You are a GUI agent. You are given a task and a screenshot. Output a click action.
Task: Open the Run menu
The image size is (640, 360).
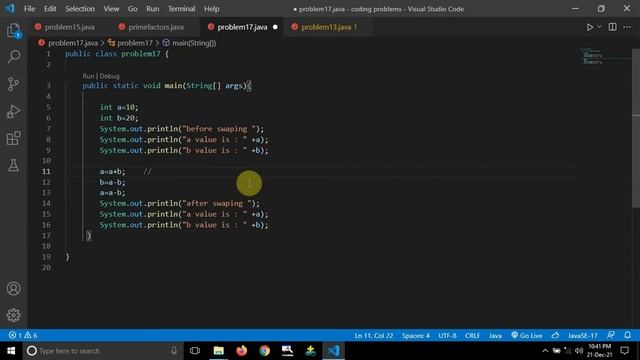click(x=153, y=9)
